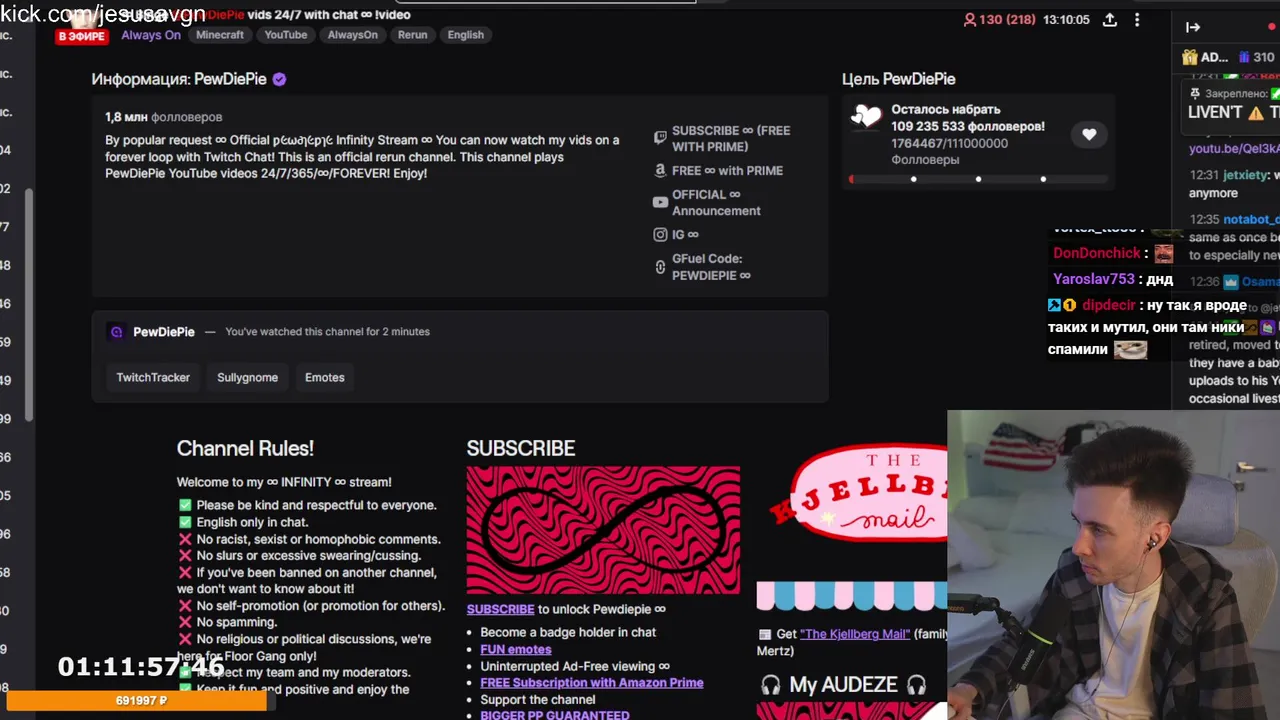Viewport: 1280px width, 720px height.
Task: Collapse the chat panel with arrow icon
Action: 1192,27
